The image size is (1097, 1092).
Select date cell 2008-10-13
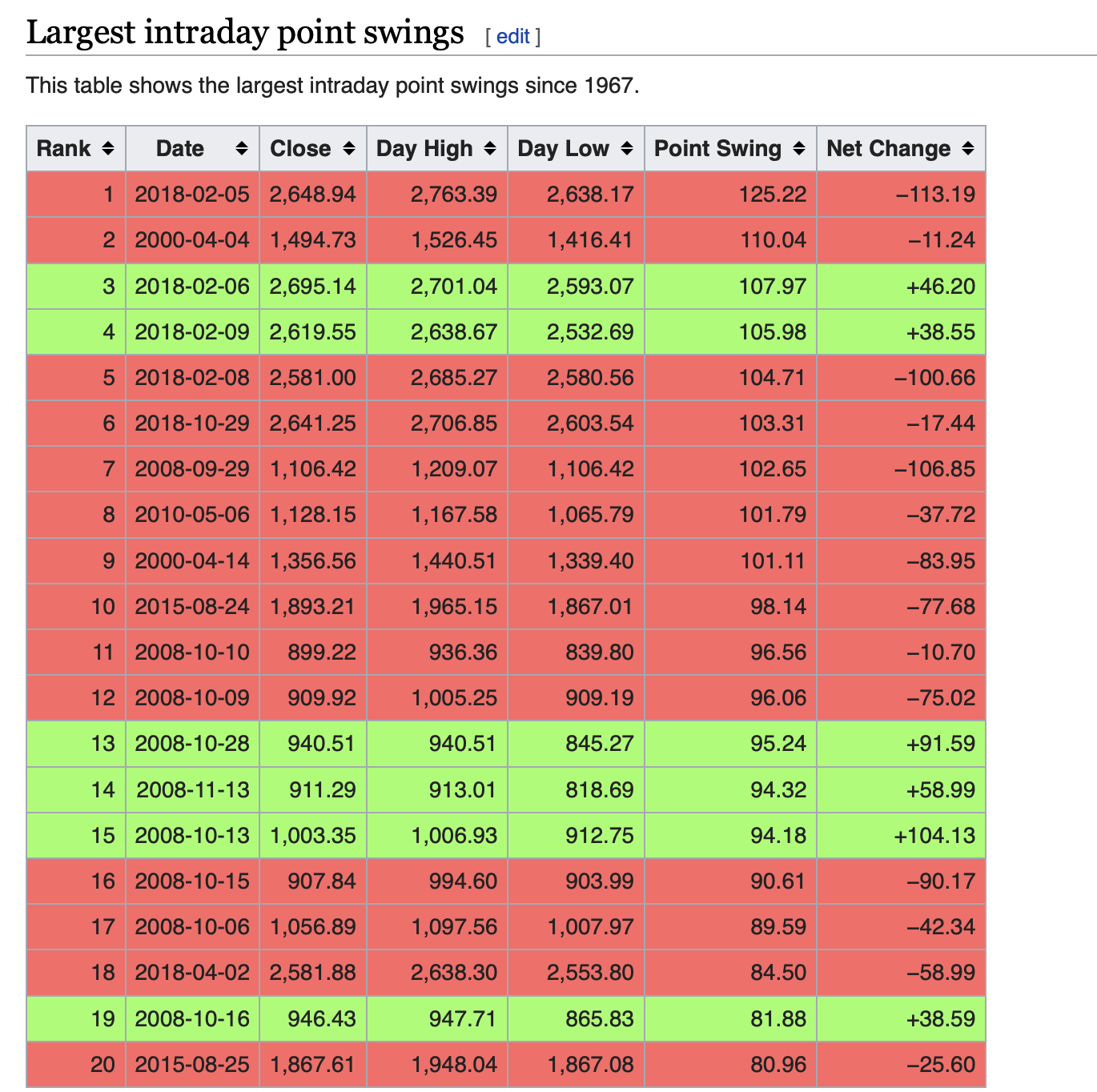[192, 836]
